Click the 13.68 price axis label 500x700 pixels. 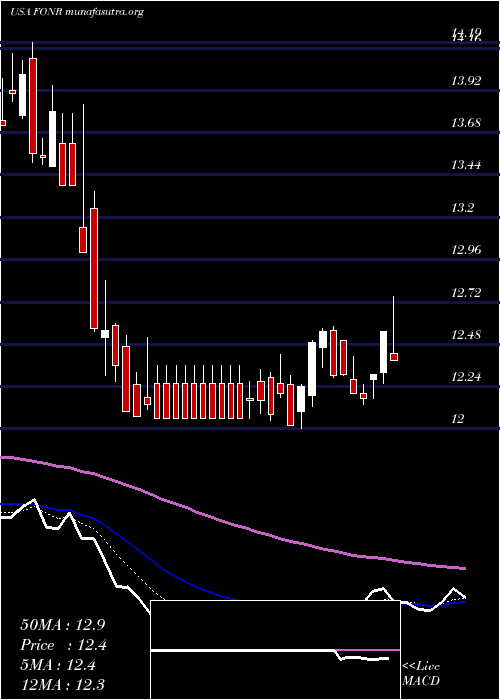click(466, 123)
